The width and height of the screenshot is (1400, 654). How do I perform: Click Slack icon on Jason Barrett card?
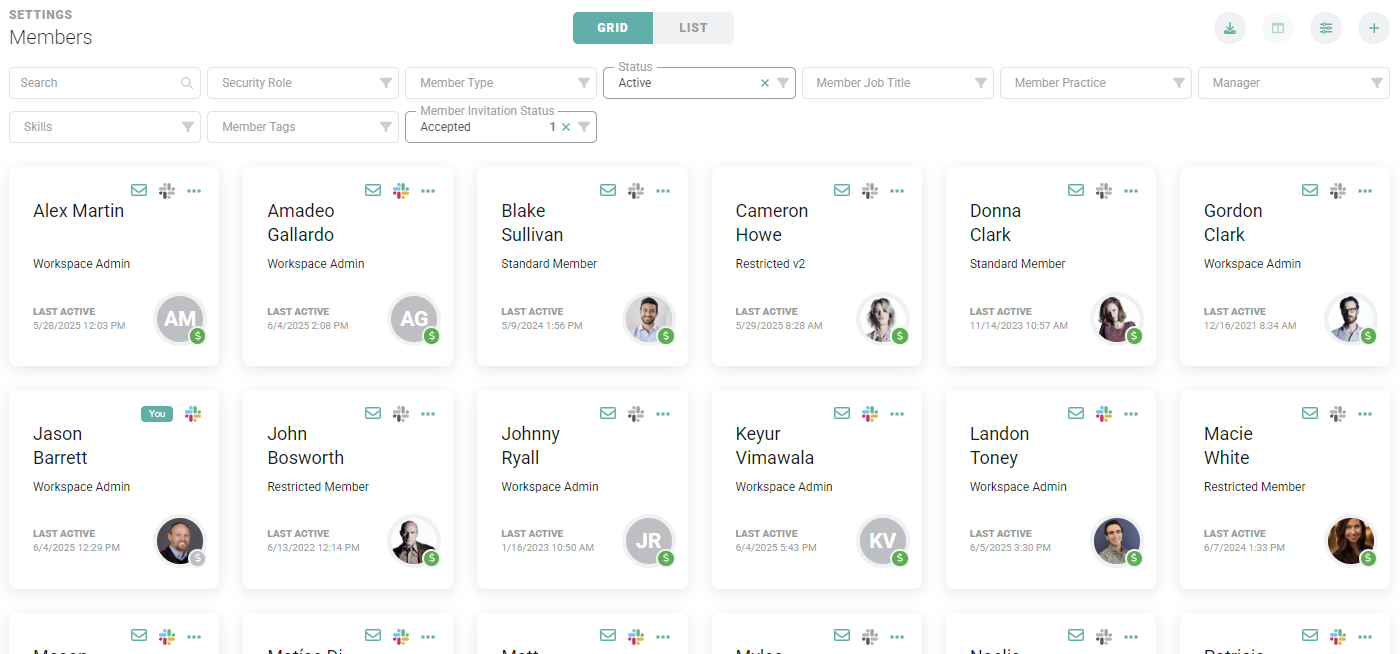(193, 413)
